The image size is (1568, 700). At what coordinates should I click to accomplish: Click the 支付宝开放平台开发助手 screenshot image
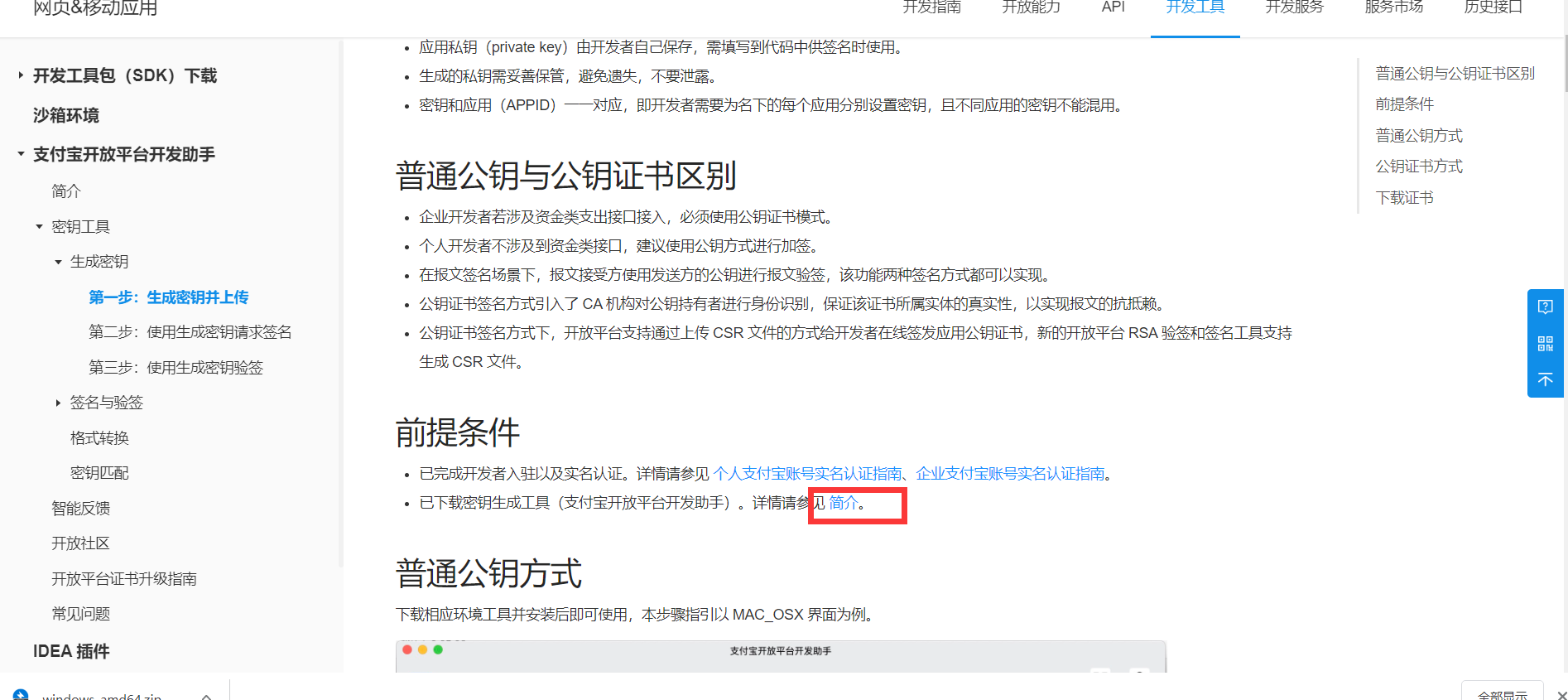coord(781,656)
